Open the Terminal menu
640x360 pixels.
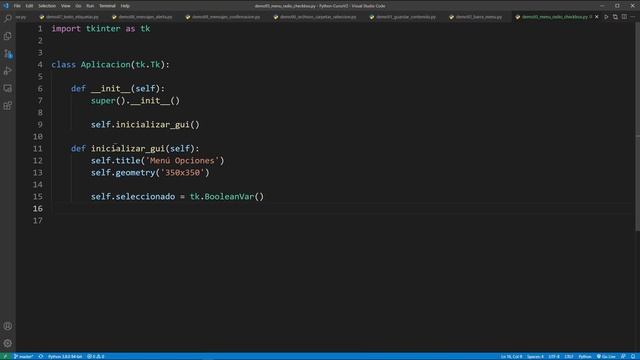pos(107,6)
